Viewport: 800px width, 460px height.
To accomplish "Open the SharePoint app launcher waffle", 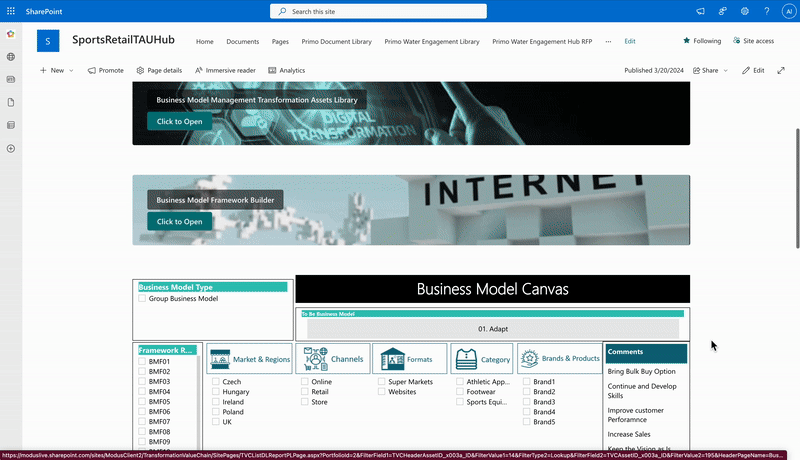I will (x=11, y=11).
